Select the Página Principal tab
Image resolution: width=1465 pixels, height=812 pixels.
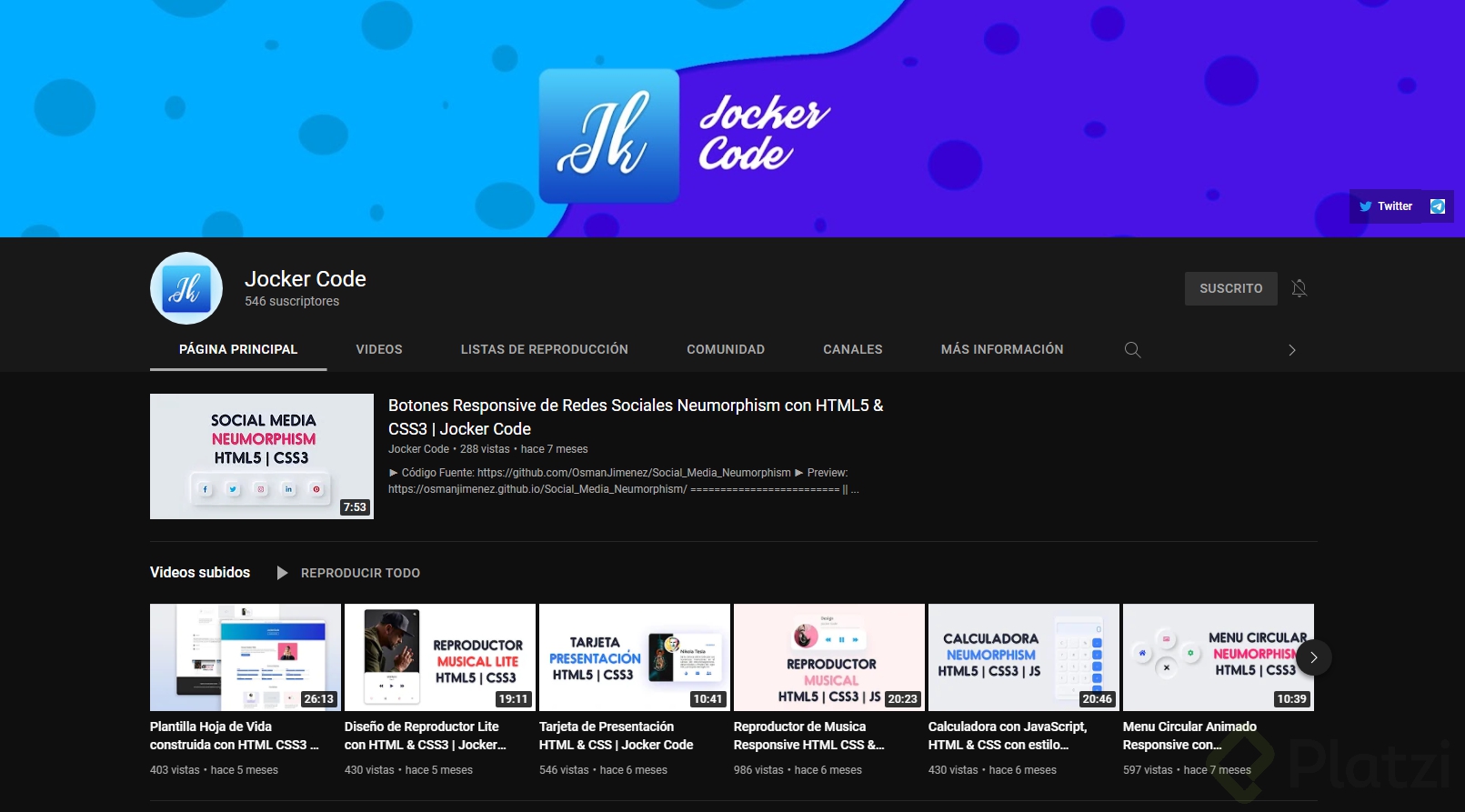tap(238, 349)
